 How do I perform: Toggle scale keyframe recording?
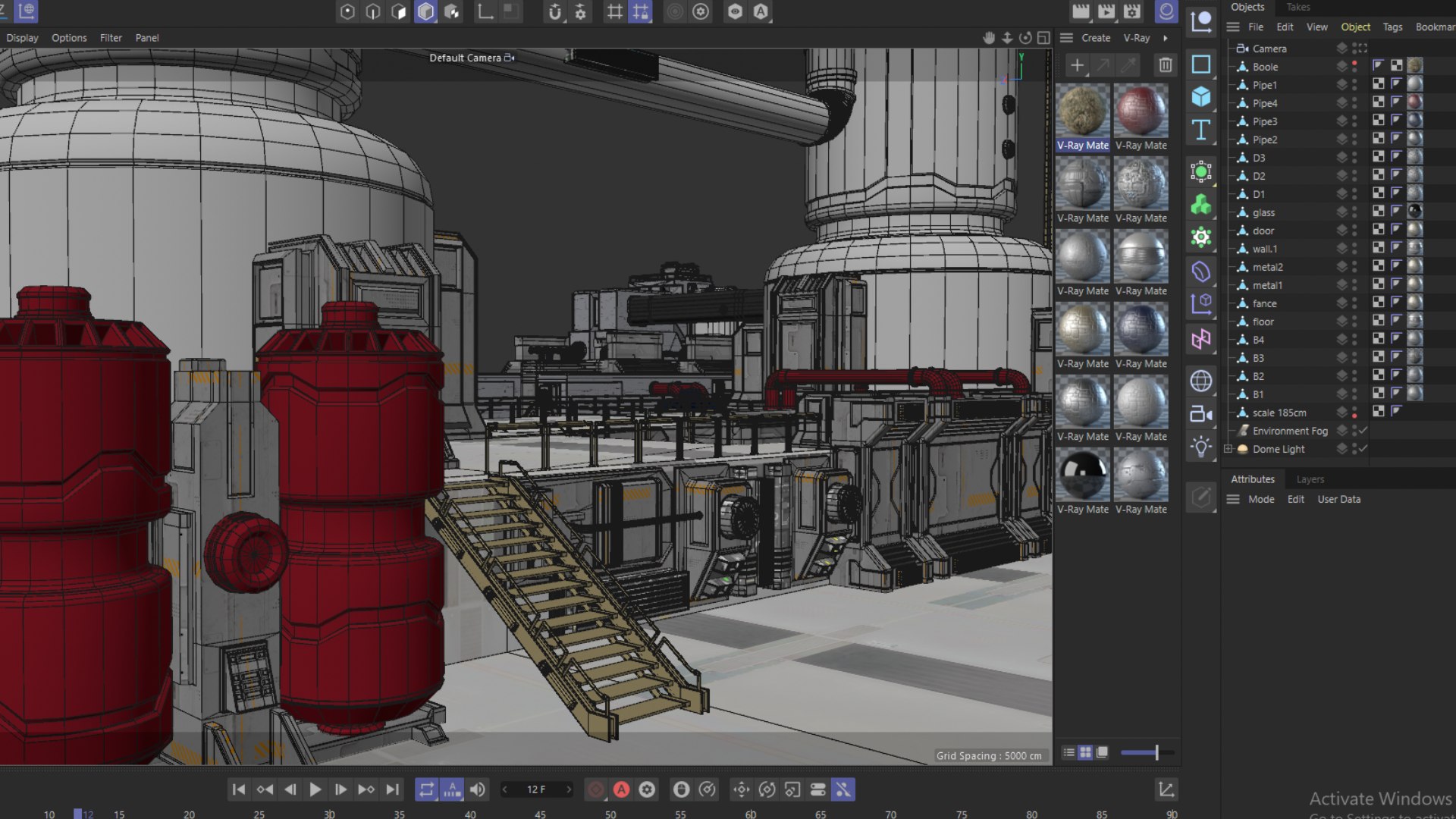pos(792,789)
